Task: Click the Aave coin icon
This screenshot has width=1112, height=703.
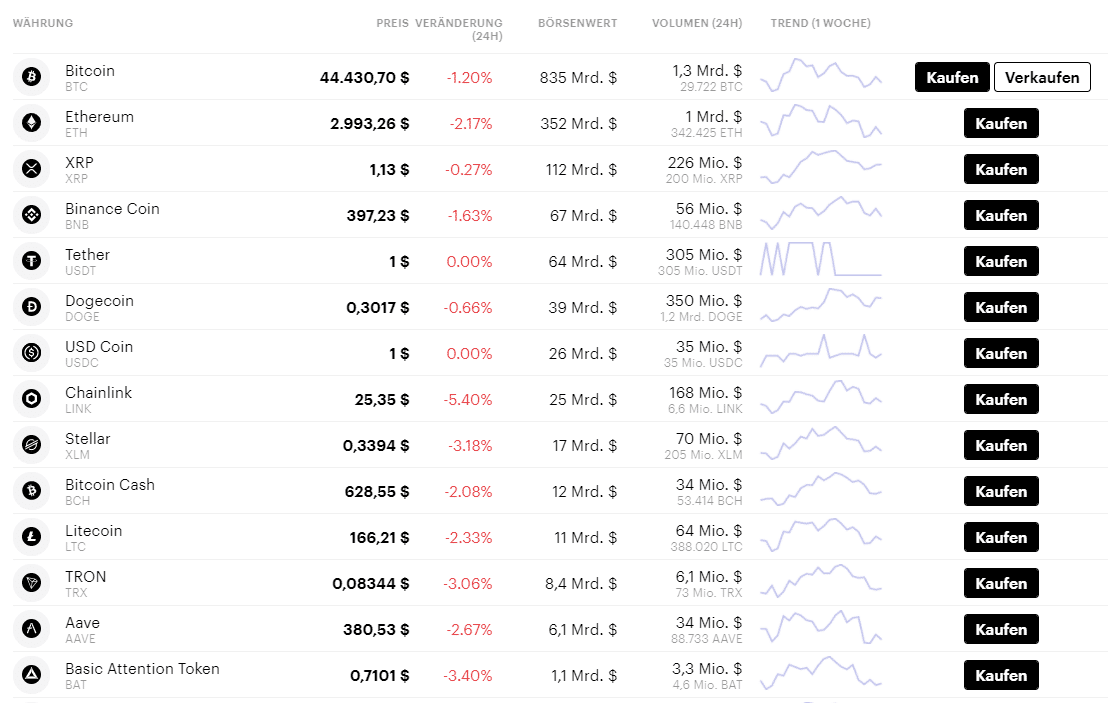Action: click(x=31, y=629)
